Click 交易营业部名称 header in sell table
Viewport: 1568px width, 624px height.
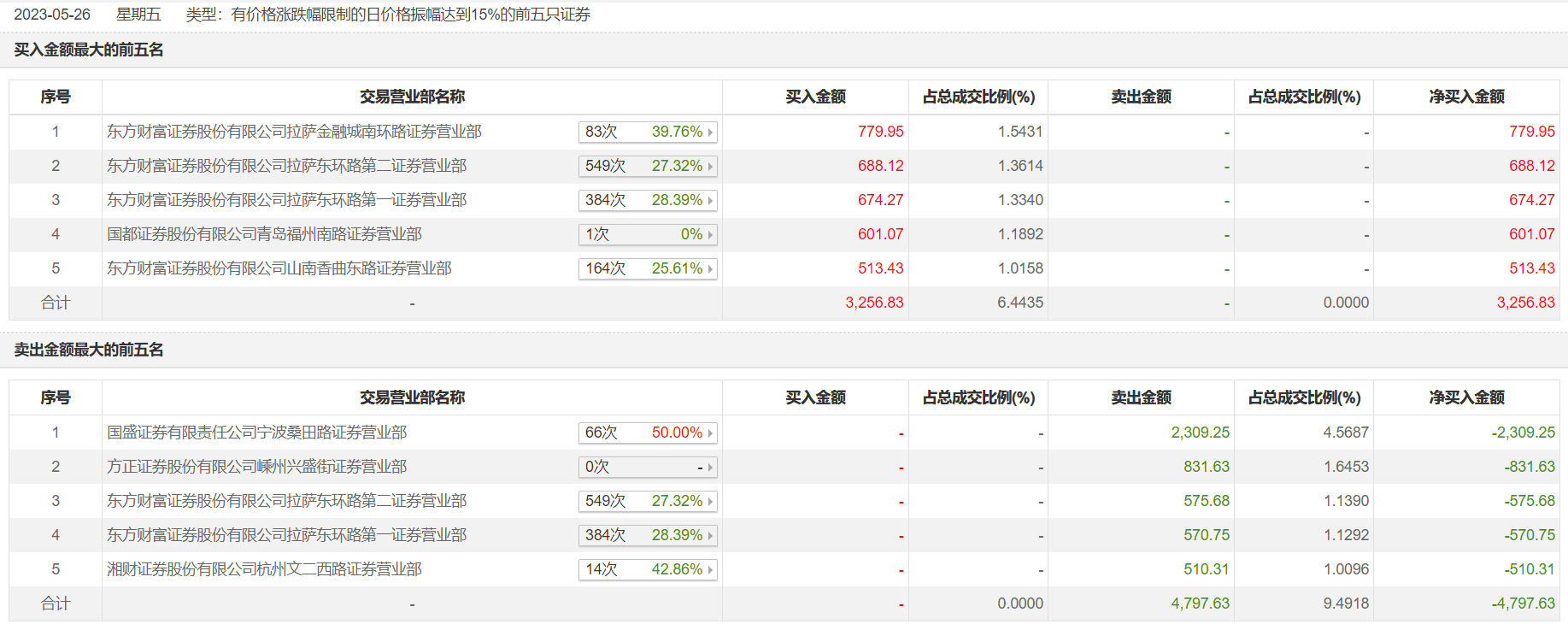click(x=412, y=397)
